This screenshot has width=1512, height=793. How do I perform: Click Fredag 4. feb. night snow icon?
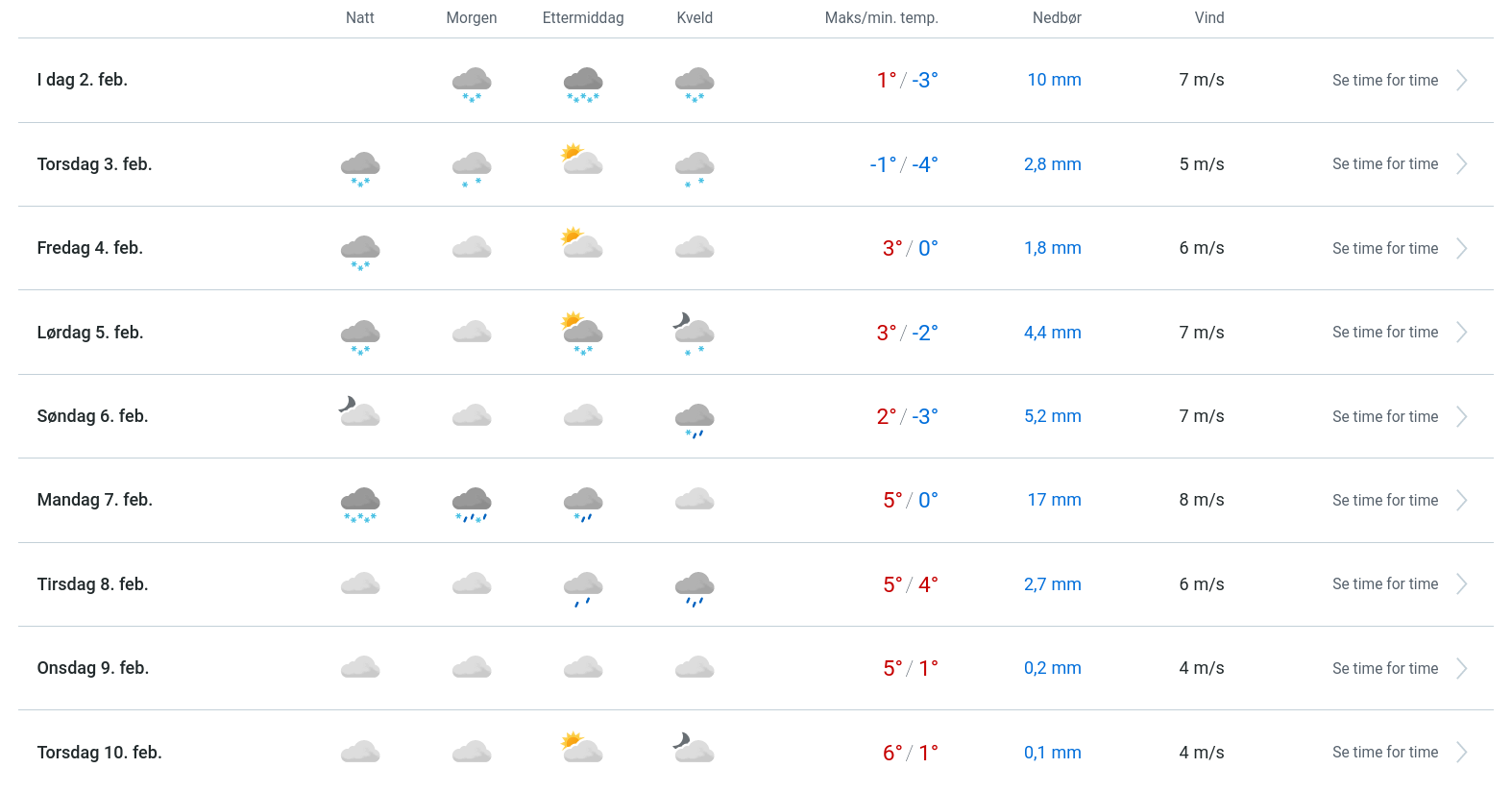[x=360, y=251]
